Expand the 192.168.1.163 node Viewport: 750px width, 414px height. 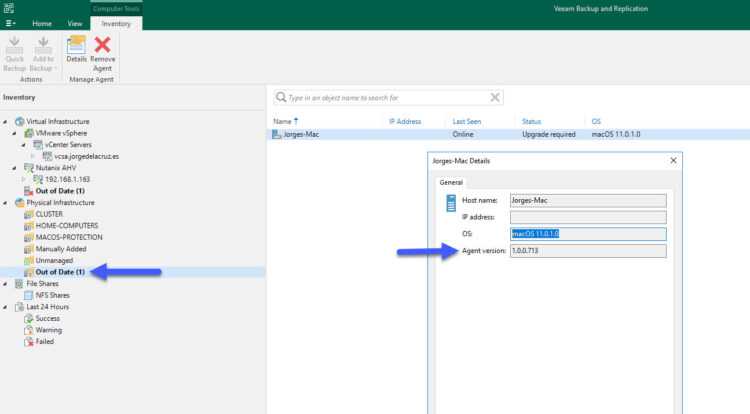coord(23,179)
